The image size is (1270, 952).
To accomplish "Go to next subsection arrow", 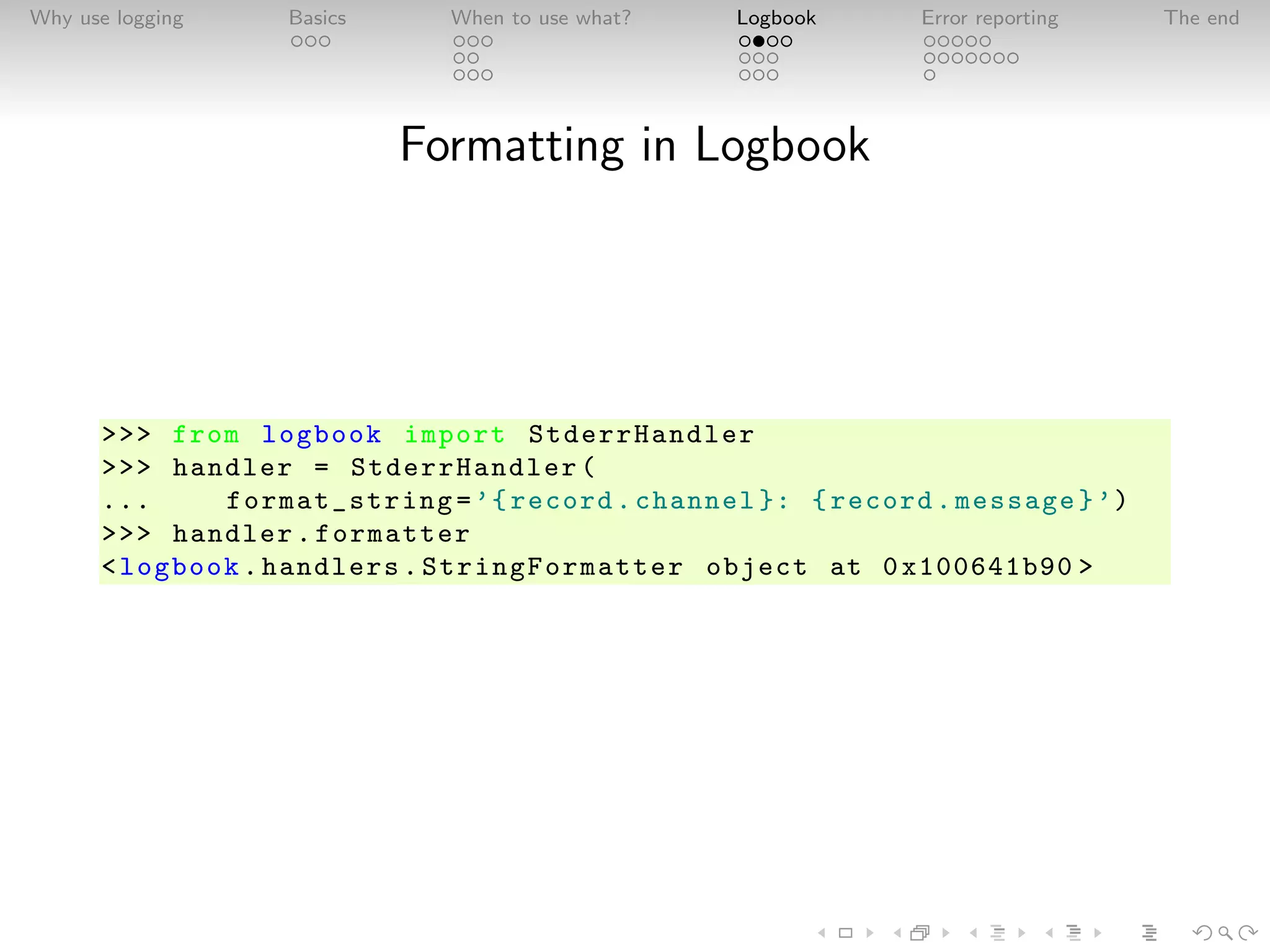I will point(1021,932).
